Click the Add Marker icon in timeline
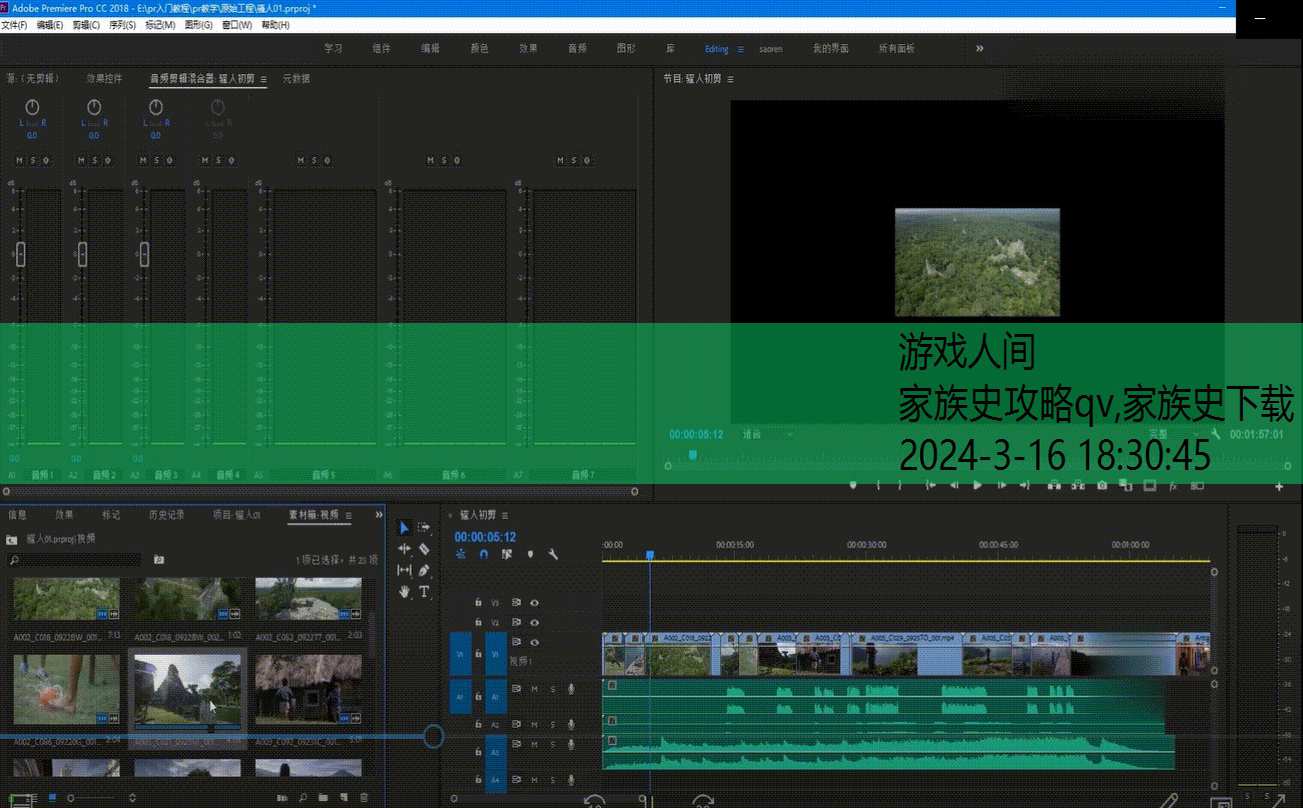Screen dimensions: 1303x808 click(530, 554)
